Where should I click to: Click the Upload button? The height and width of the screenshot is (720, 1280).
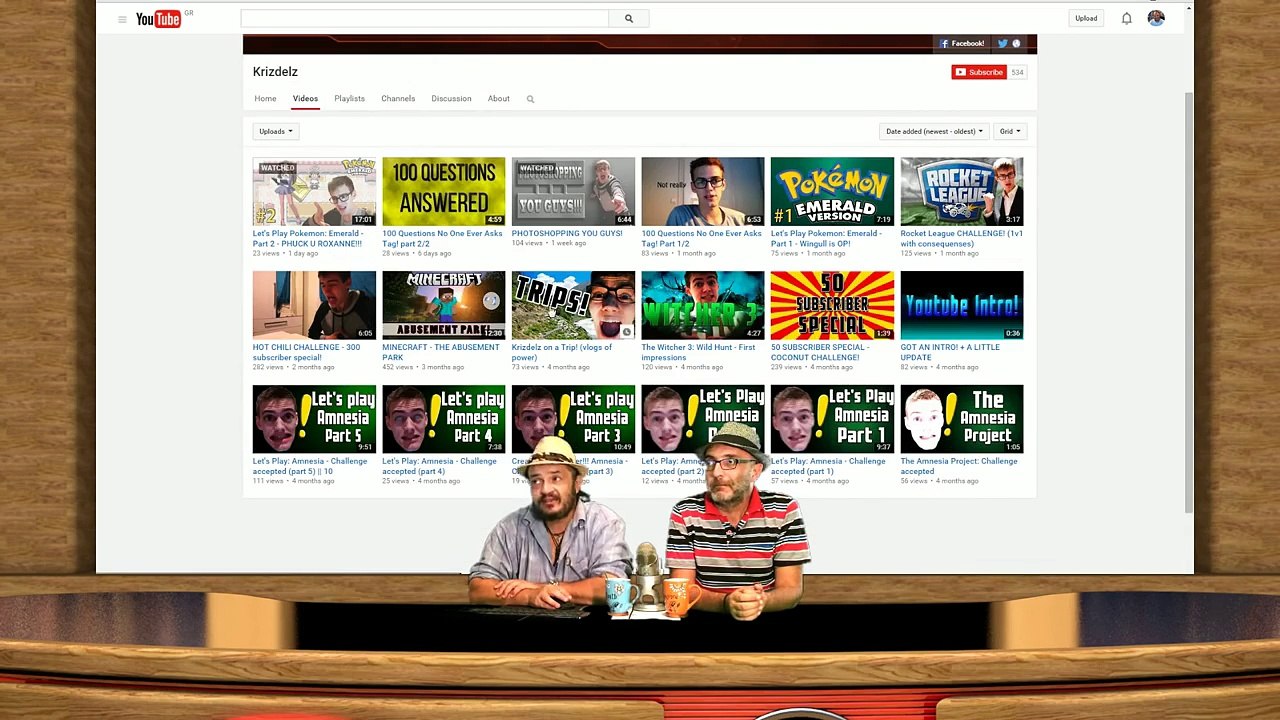1086,18
